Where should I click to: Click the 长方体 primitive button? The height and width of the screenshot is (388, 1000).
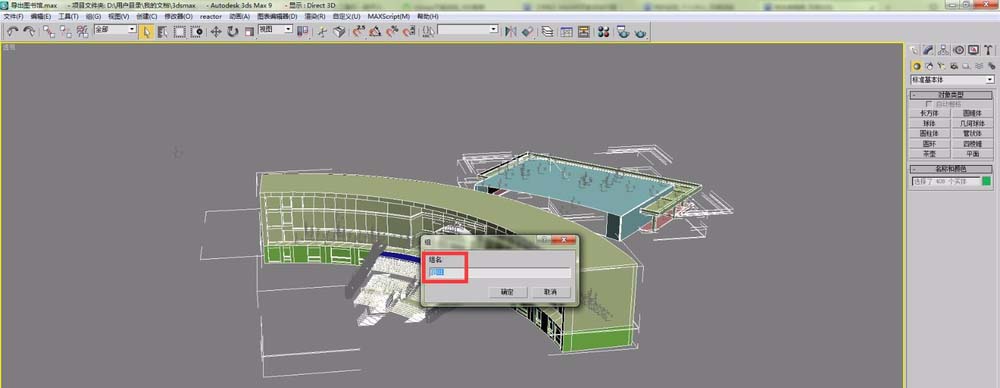930,114
